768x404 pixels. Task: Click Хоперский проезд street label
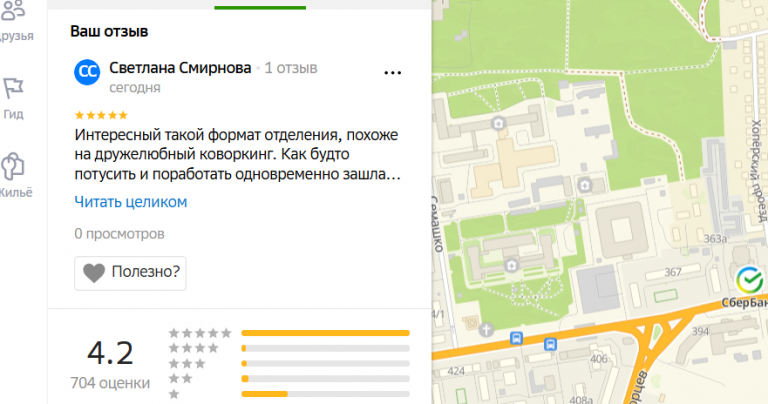[758, 169]
